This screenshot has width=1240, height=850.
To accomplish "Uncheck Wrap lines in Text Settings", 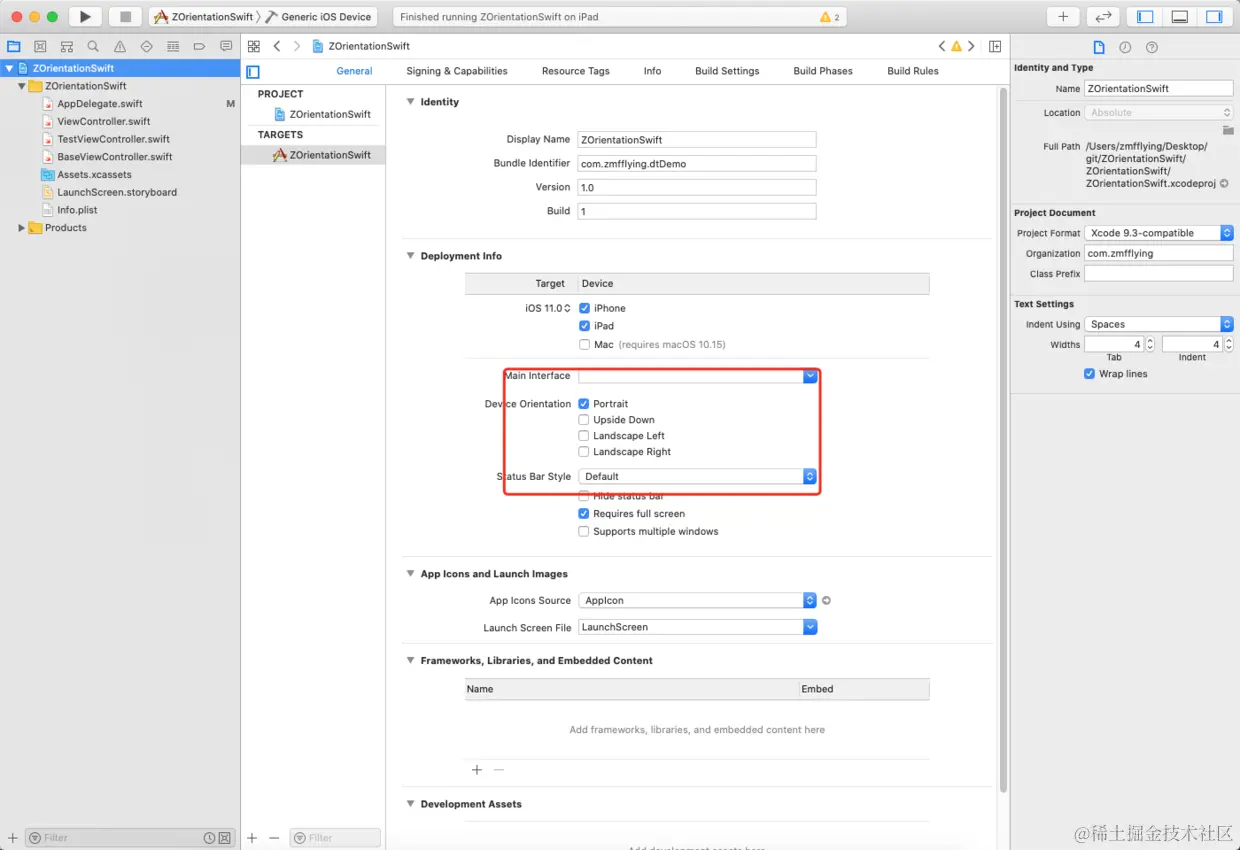I will point(1089,374).
